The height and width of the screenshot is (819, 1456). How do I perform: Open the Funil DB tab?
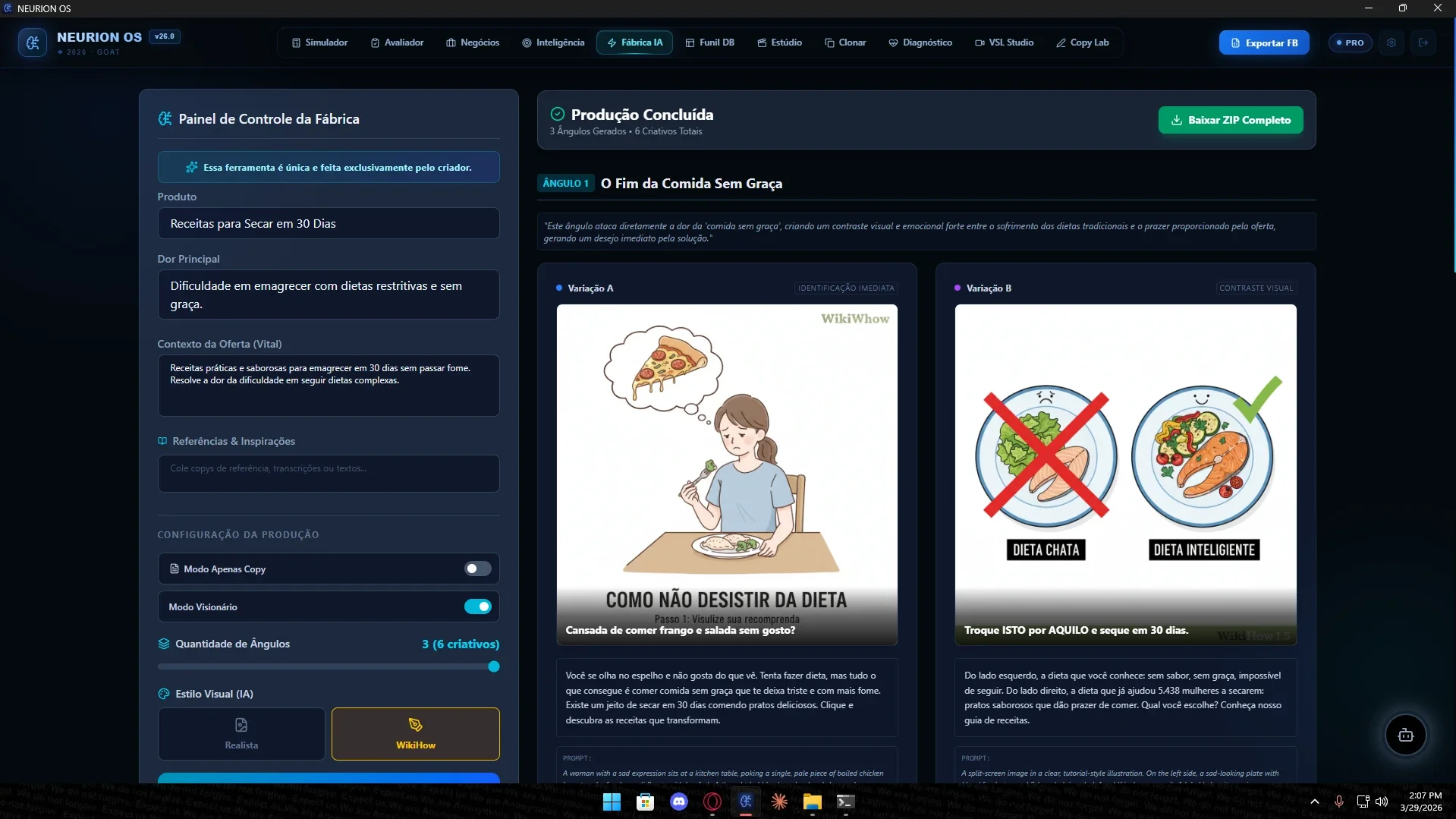click(709, 43)
